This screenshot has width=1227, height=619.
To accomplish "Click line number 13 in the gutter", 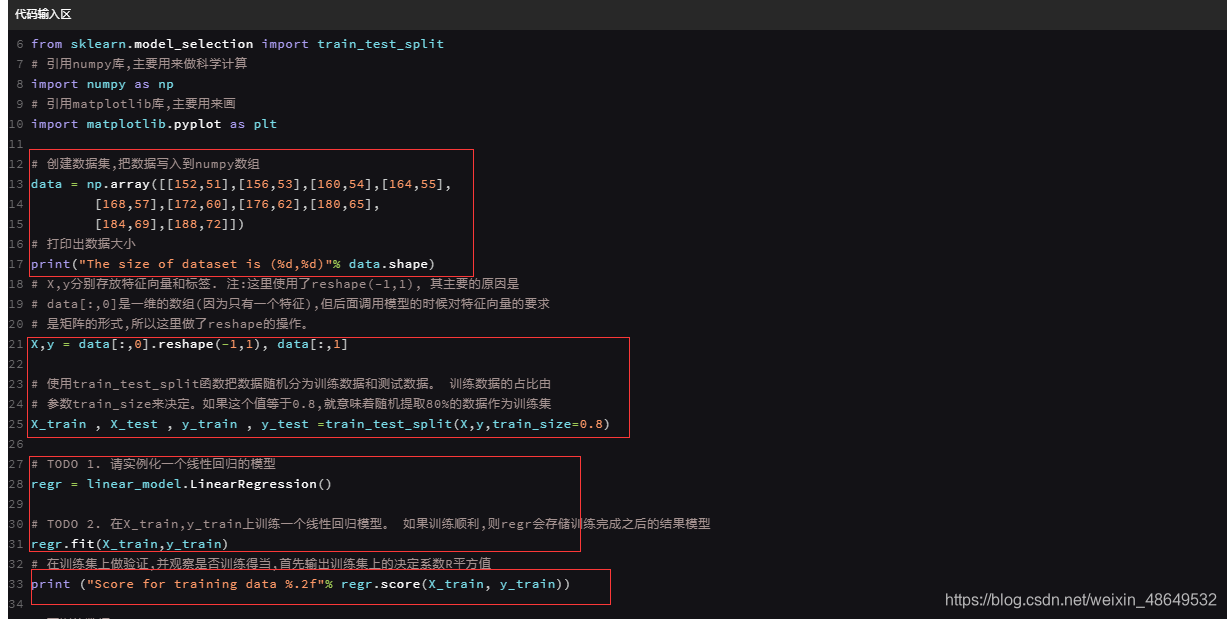I will (x=15, y=184).
